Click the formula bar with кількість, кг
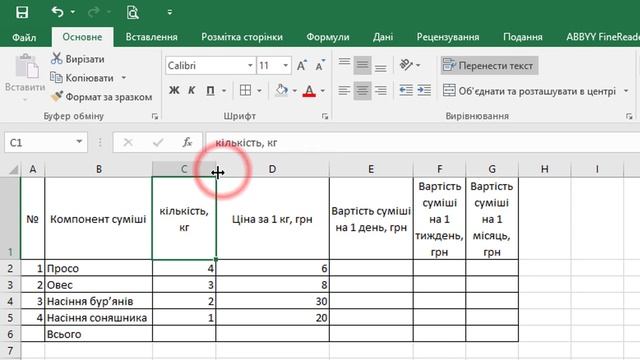Screen dimensions: 640x360 pyautogui.click(x=423, y=142)
